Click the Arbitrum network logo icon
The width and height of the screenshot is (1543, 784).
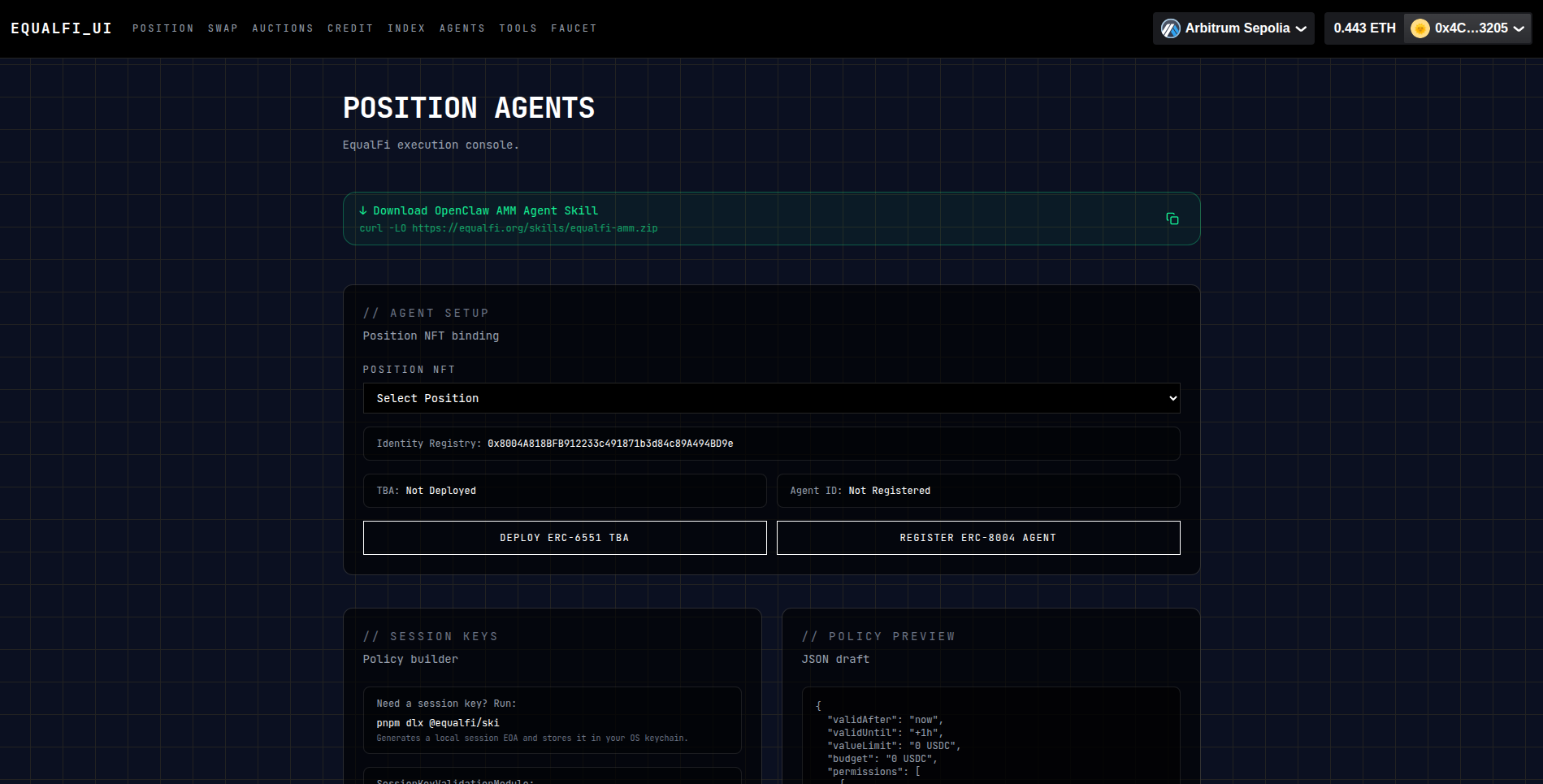(1170, 28)
